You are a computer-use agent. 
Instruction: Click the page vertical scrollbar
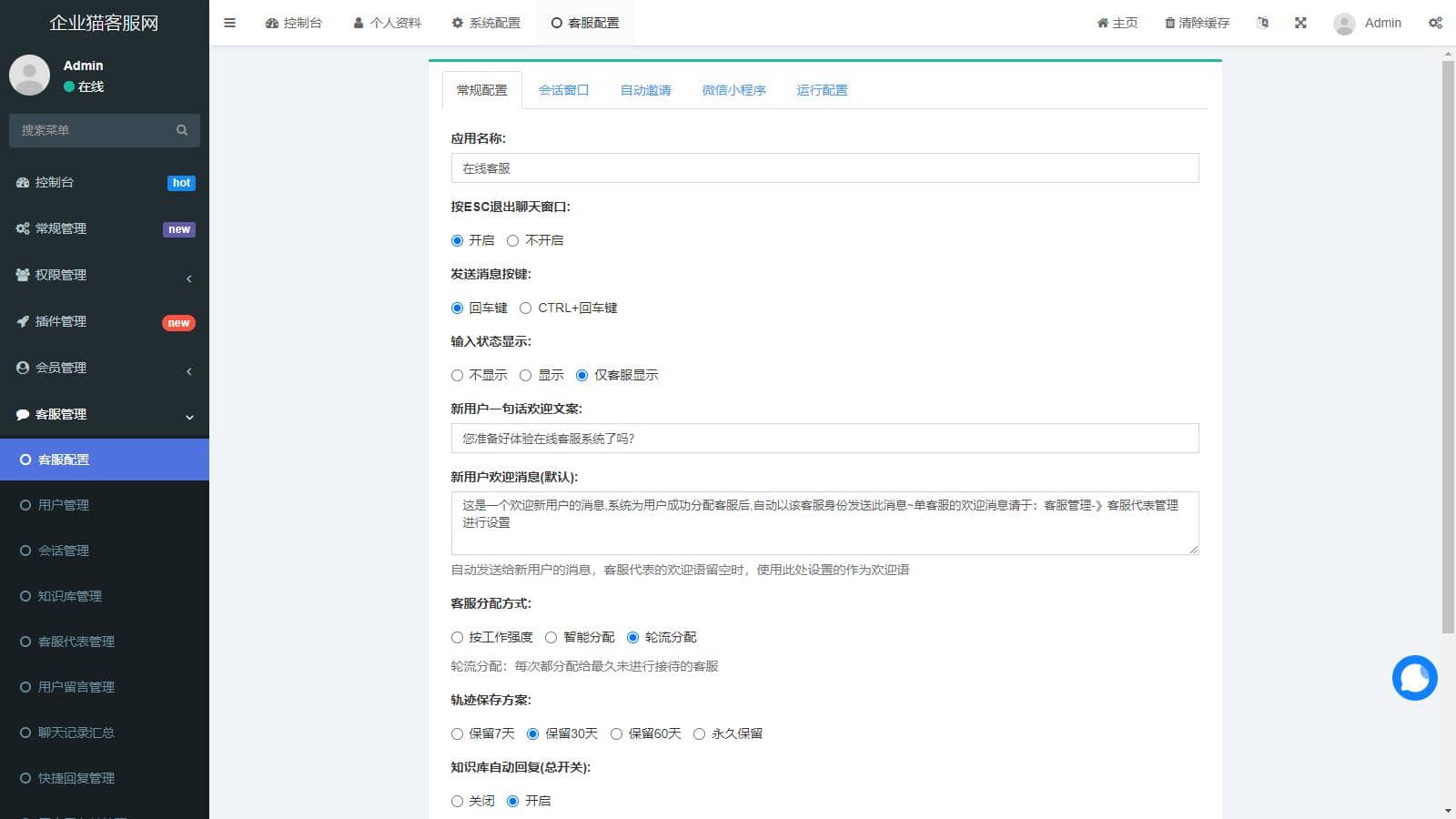pyautogui.click(x=1448, y=346)
